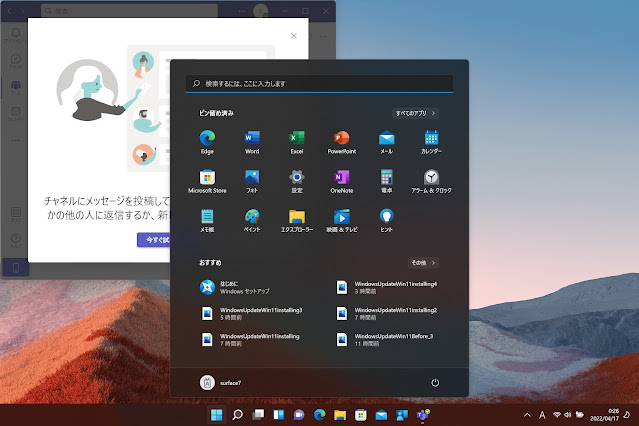The image size is (639, 426).
Task: Open Mail from the taskbar
Action: pos(381,415)
